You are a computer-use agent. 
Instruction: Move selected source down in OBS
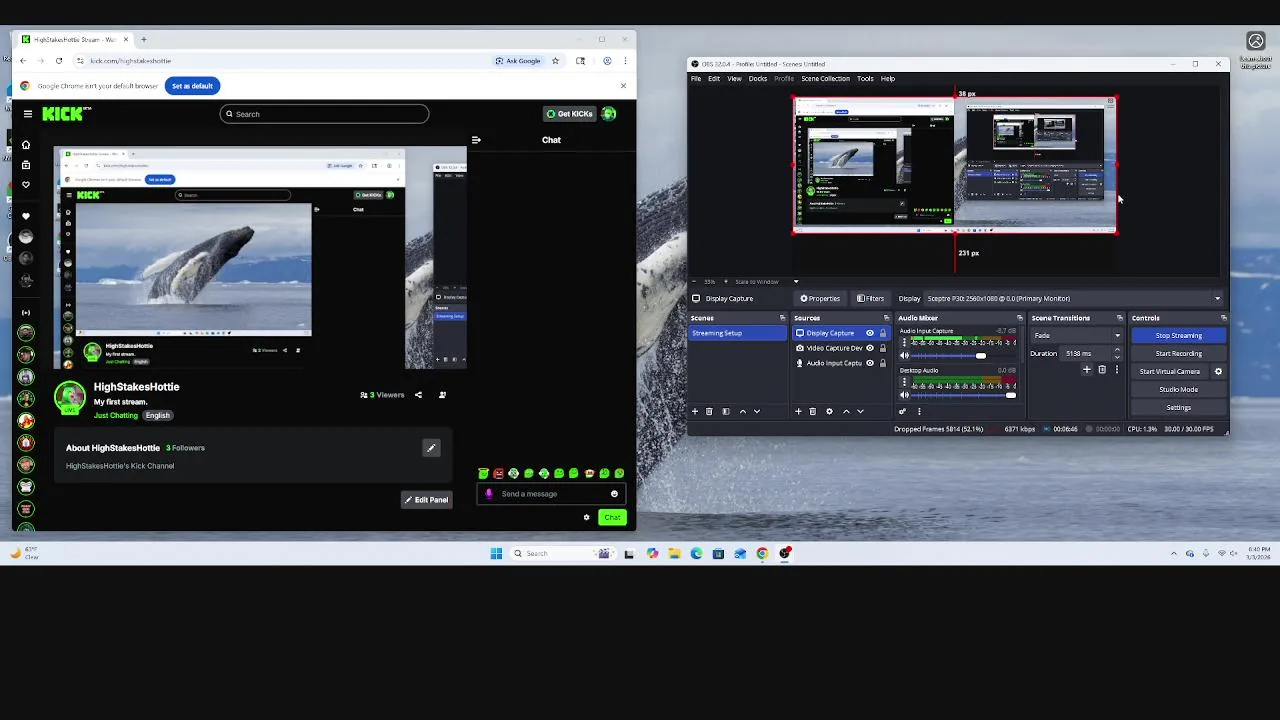pos(860,411)
